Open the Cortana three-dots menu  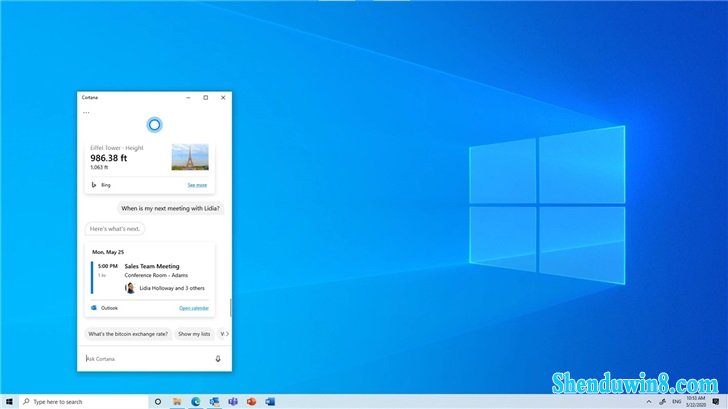[x=86, y=112]
